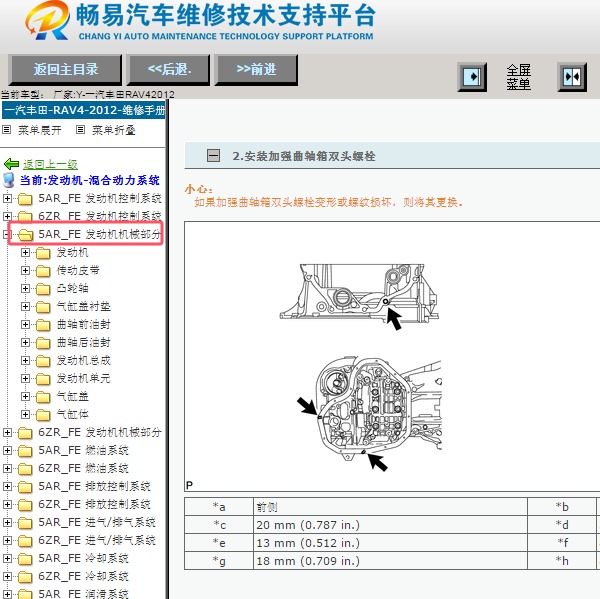Viewport: 600px width, 599px height.
Task: Expand 6ZR_FE 发动机控制系统 node
Action: pyautogui.click(x=7, y=216)
